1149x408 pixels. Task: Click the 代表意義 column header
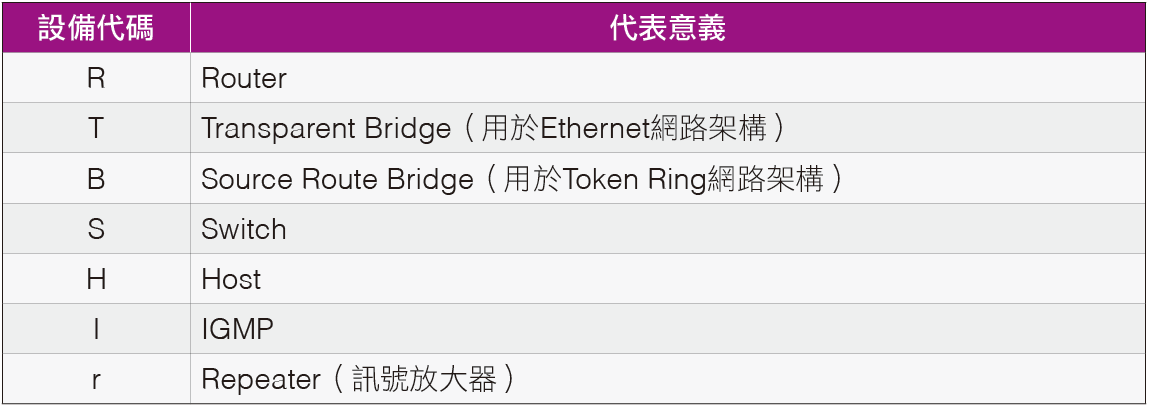pyautogui.click(x=668, y=28)
